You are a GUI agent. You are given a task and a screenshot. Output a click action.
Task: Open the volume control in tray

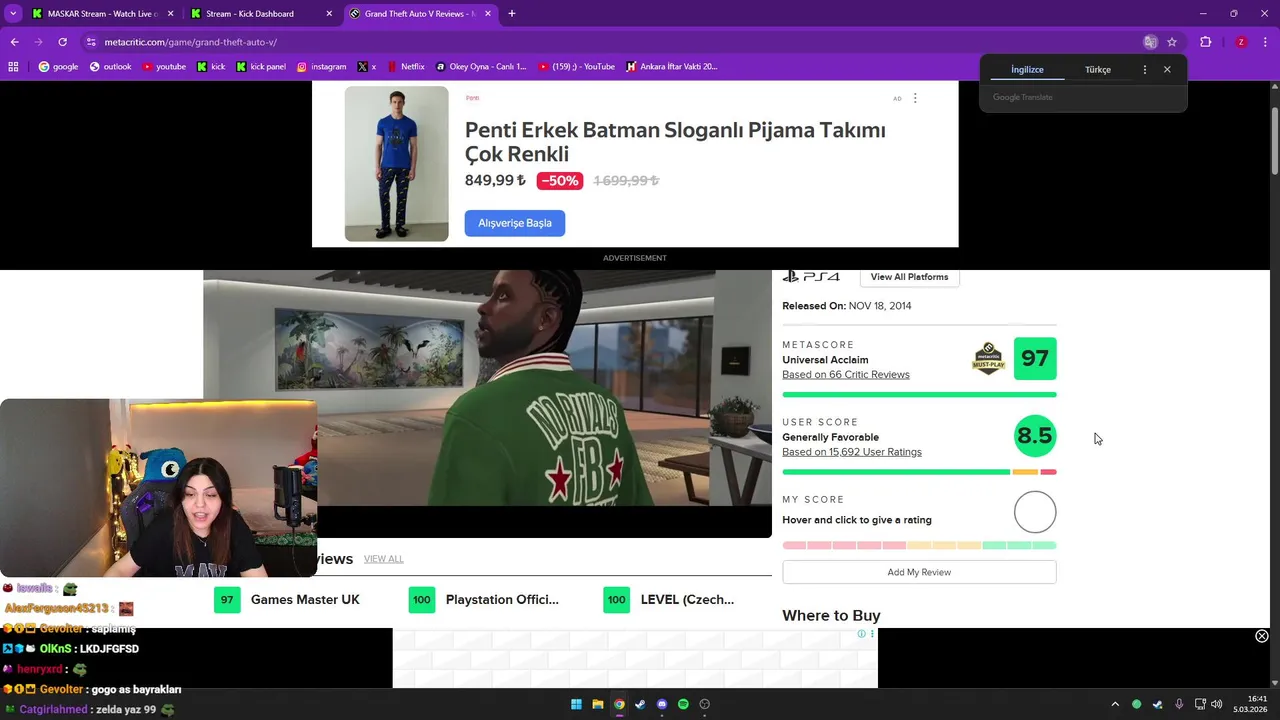click(1217, 705)
